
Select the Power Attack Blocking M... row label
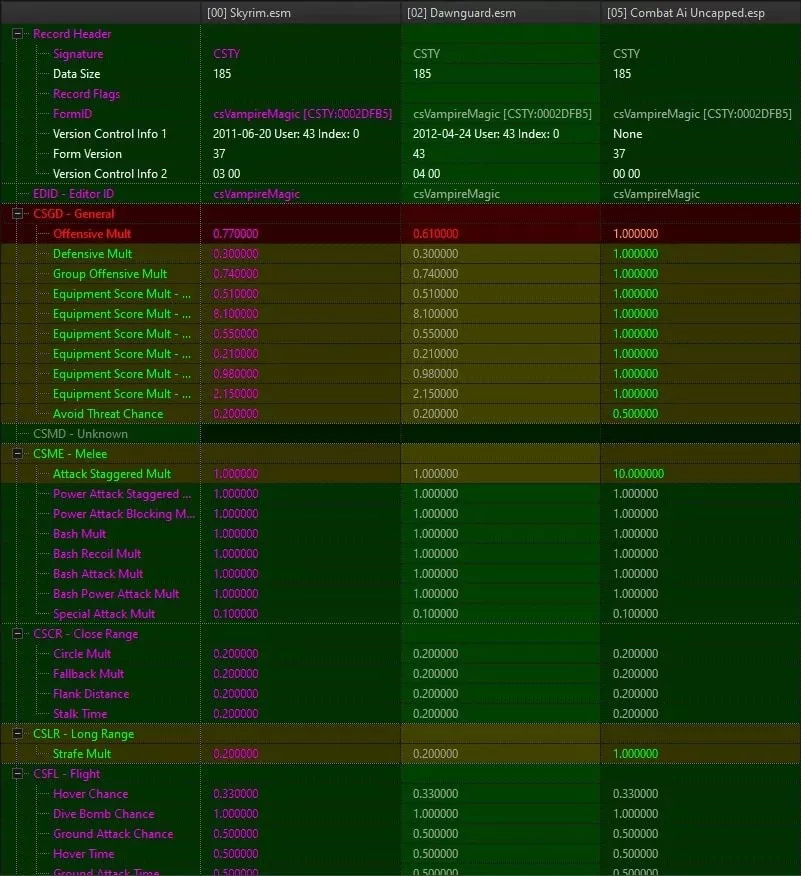(124, 514)
